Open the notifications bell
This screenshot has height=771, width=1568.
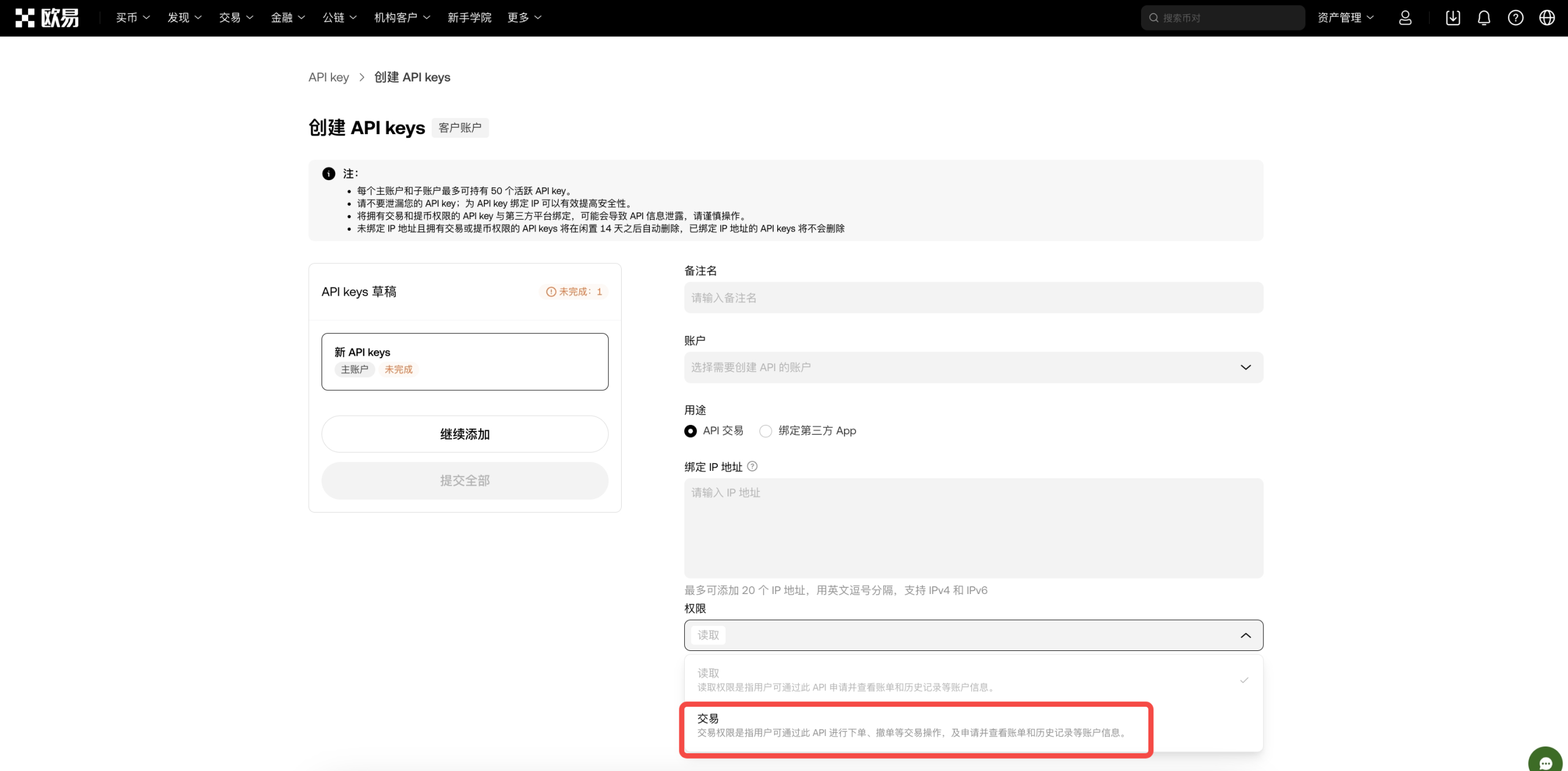pyautogui.click(x=1484, y=18)
